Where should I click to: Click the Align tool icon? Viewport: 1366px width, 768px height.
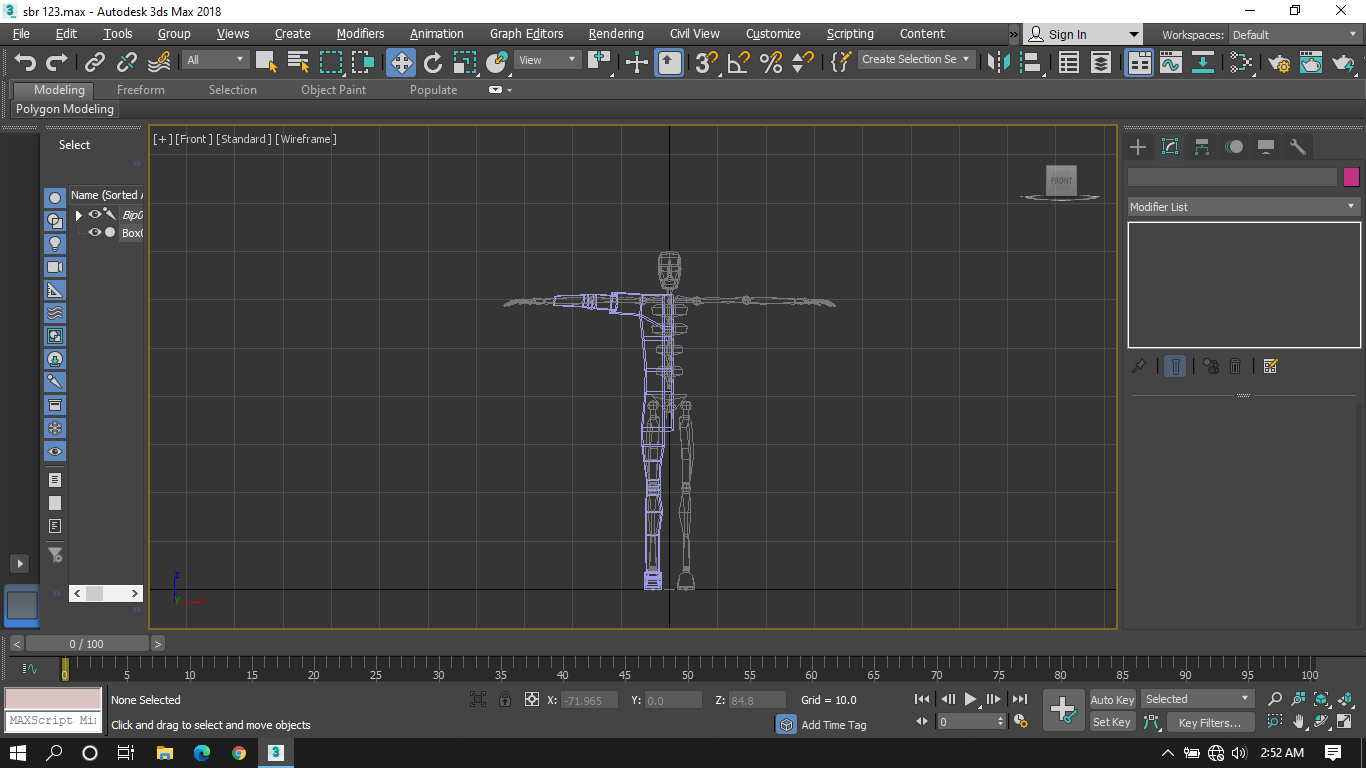1029,62
